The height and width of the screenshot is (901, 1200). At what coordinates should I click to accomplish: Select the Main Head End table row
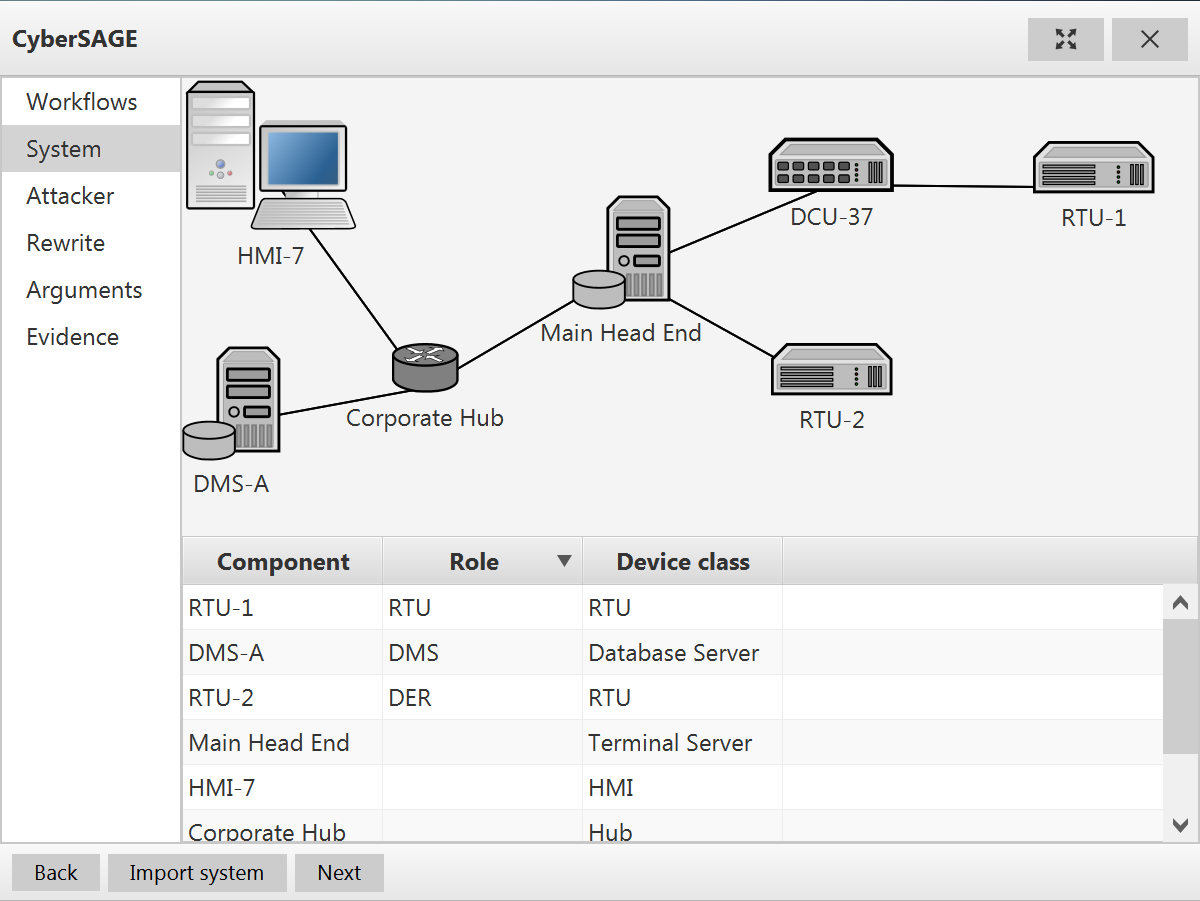269,743
